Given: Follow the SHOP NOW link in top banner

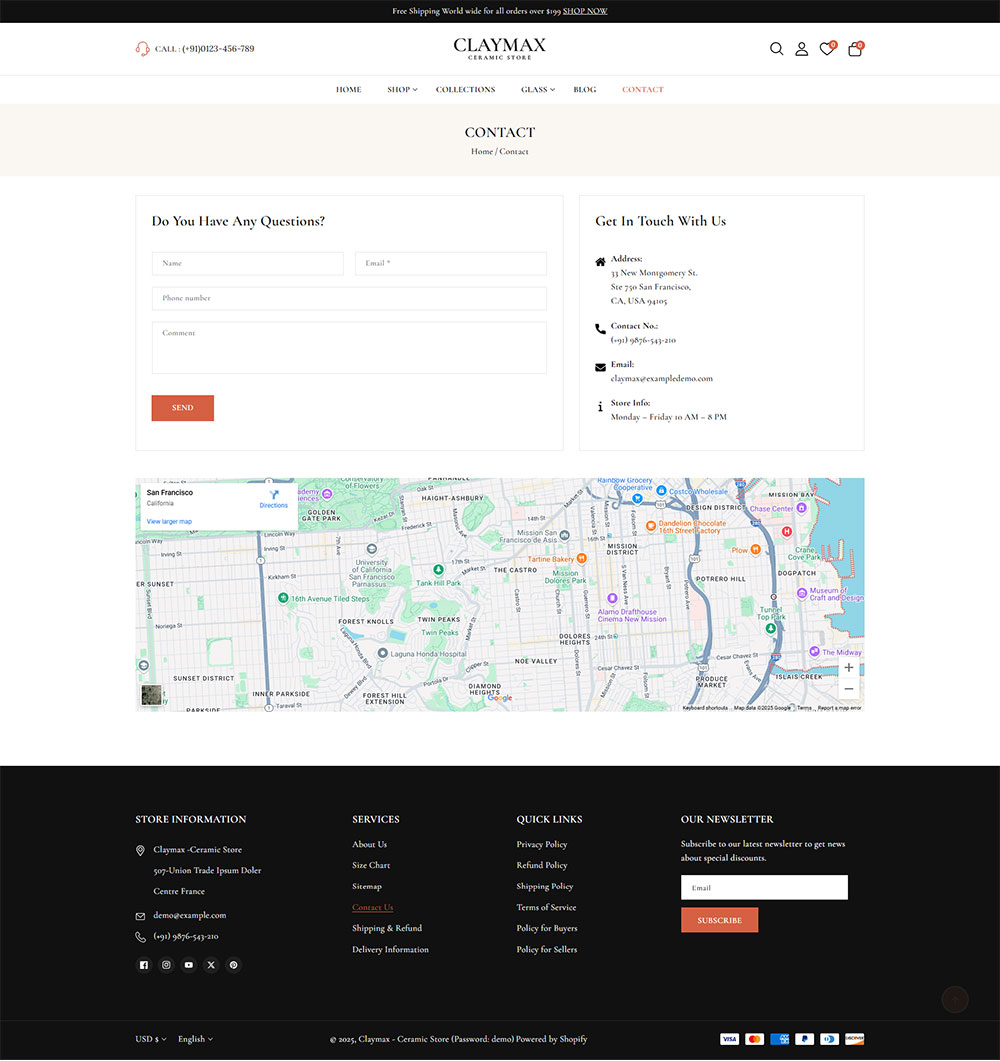Looking at the screenshot, I should click(585, 11).
